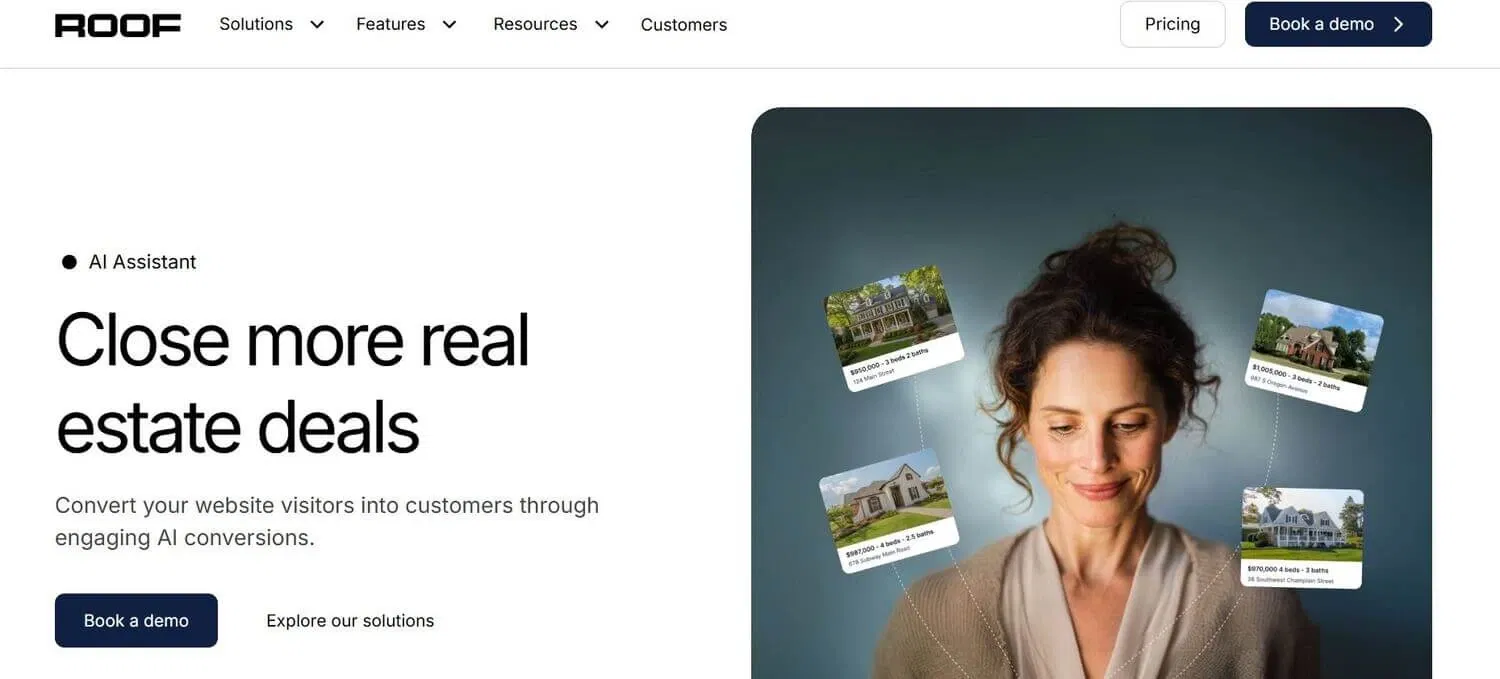
Task: Go to the Customers page
Action: [684, 25]
